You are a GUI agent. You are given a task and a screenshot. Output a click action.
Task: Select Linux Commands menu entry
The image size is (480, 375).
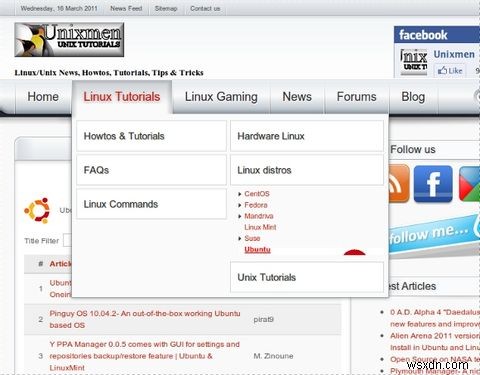[151, 204]
